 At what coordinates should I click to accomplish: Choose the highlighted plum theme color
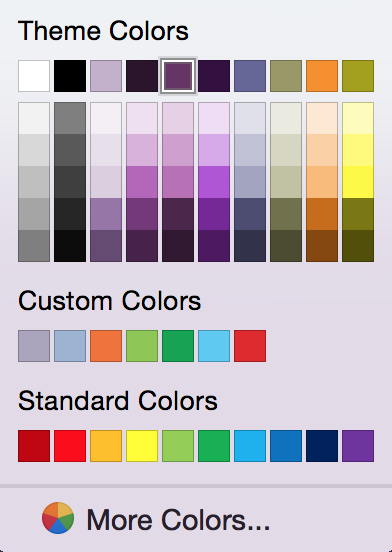tap(178, 76)
